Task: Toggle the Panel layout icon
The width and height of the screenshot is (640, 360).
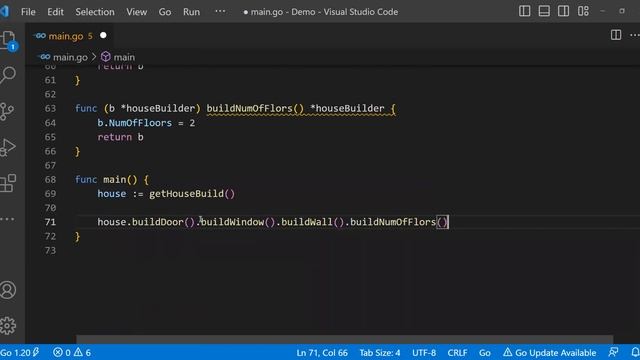Action: coord(544,11)
